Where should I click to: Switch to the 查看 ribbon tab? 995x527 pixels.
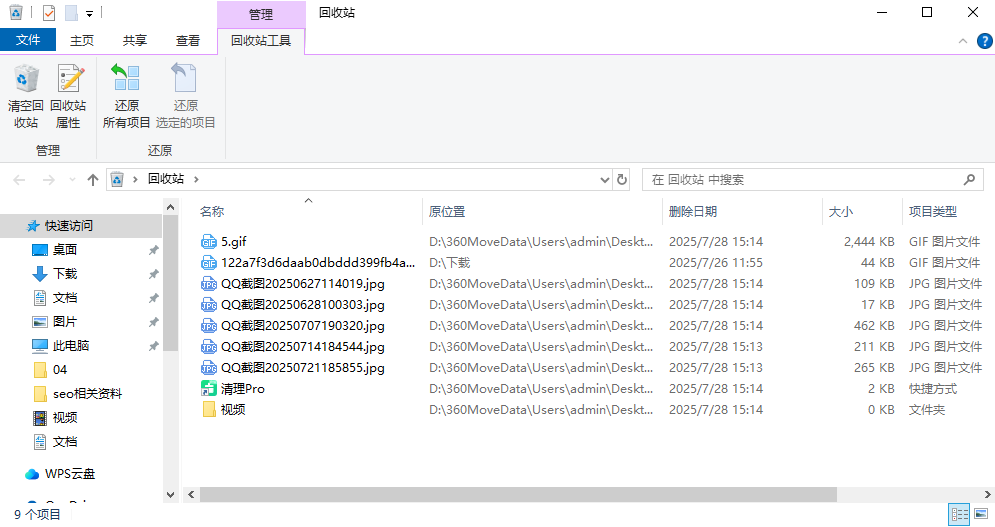[x=188, y=41]
